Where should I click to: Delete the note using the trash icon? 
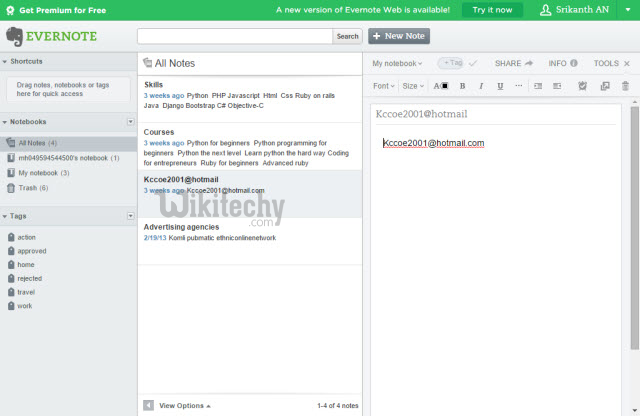pos(626,86)
